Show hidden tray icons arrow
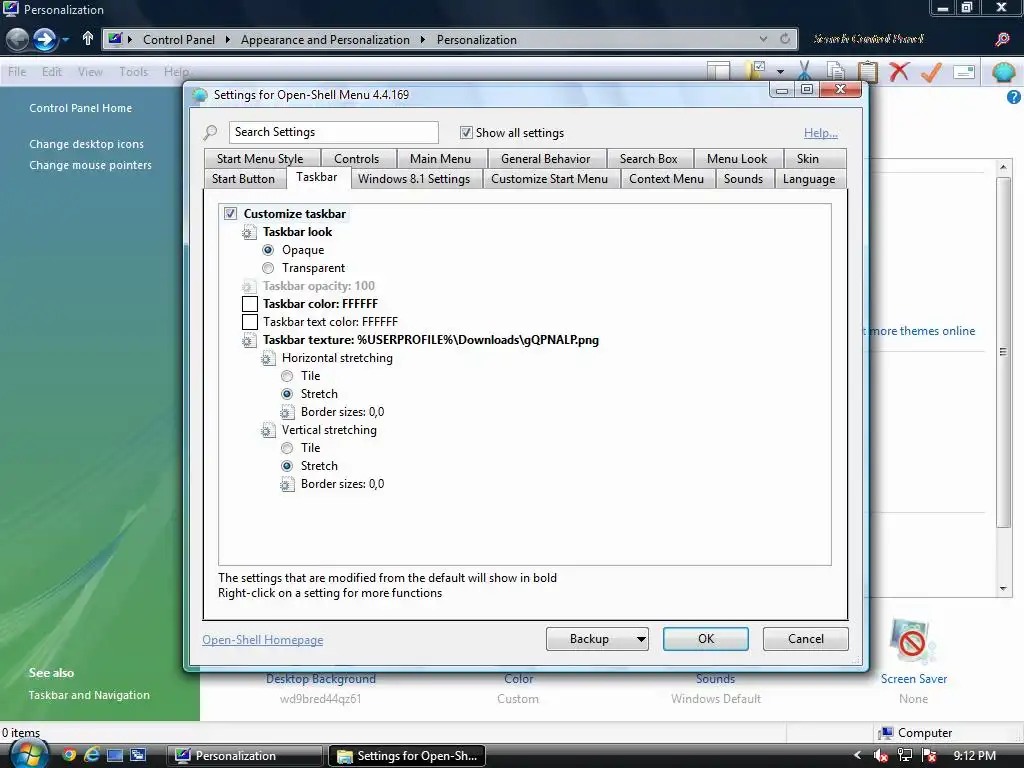This screenshot has height=768, width=1024. tap(857, 756)
